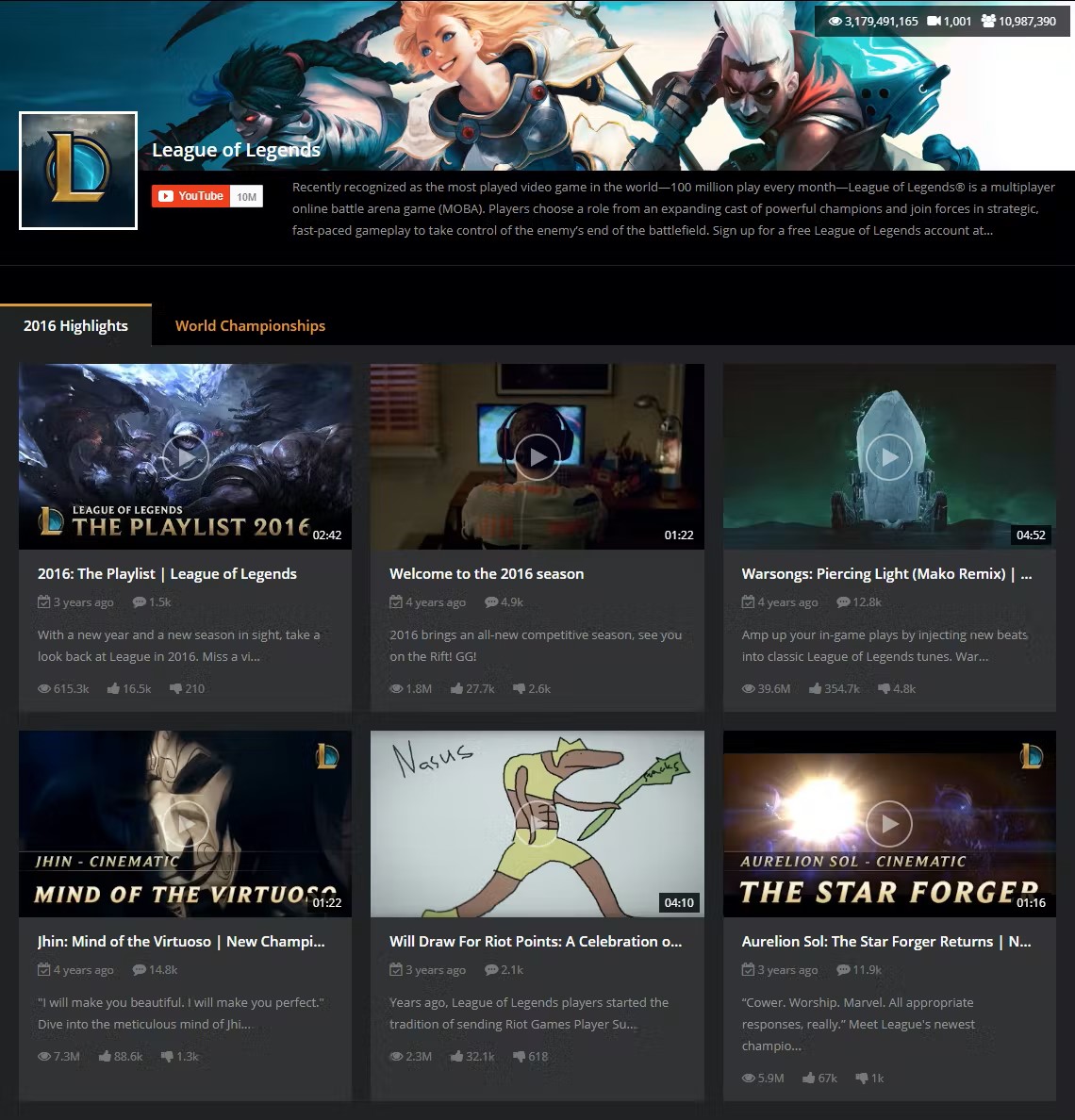Image resolution: width=1075 pixels, height=1120 pixels.
Task: Click the thumbs-down icon beside 1k
Action: (x=862, y=1078)
